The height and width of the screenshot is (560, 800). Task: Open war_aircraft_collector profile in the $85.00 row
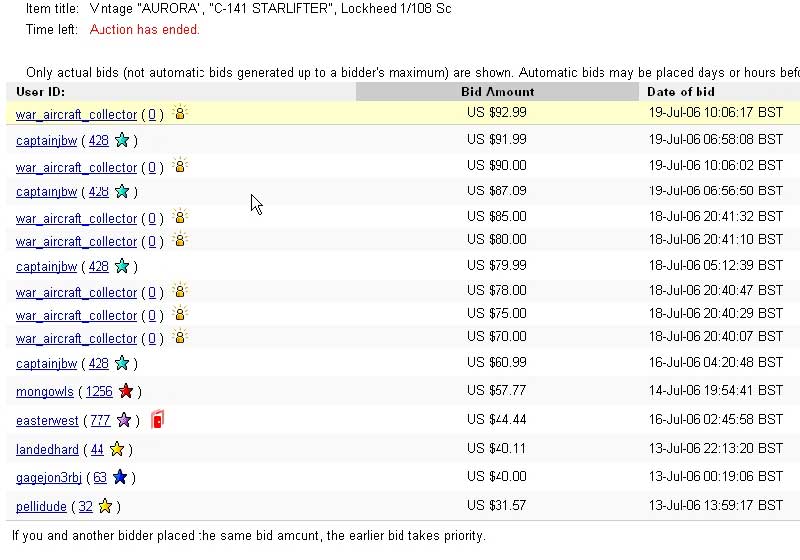click(77, 219)
